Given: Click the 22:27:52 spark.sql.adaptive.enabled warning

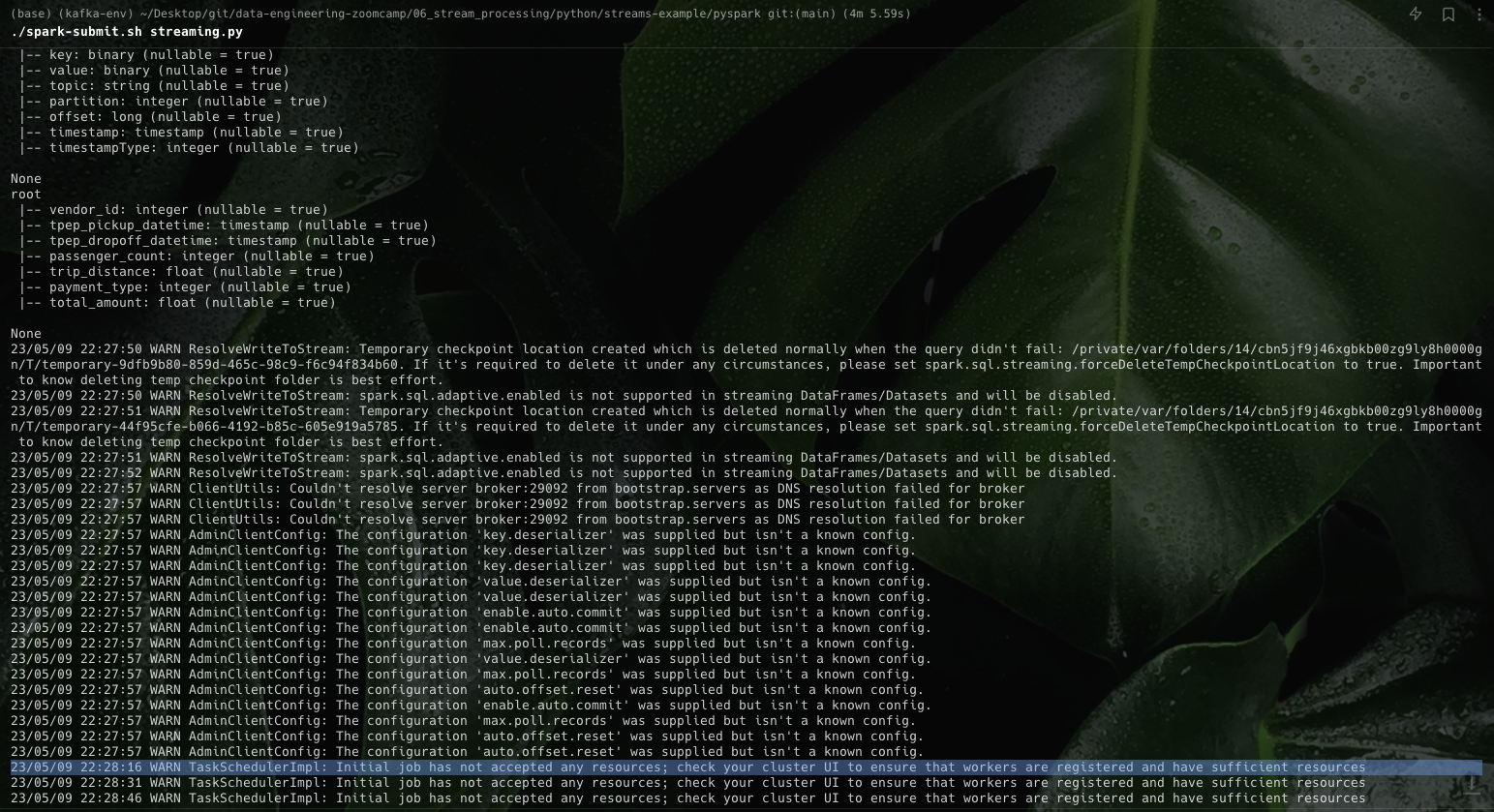Looking at the screenshot, I should (x=564, y=473).
